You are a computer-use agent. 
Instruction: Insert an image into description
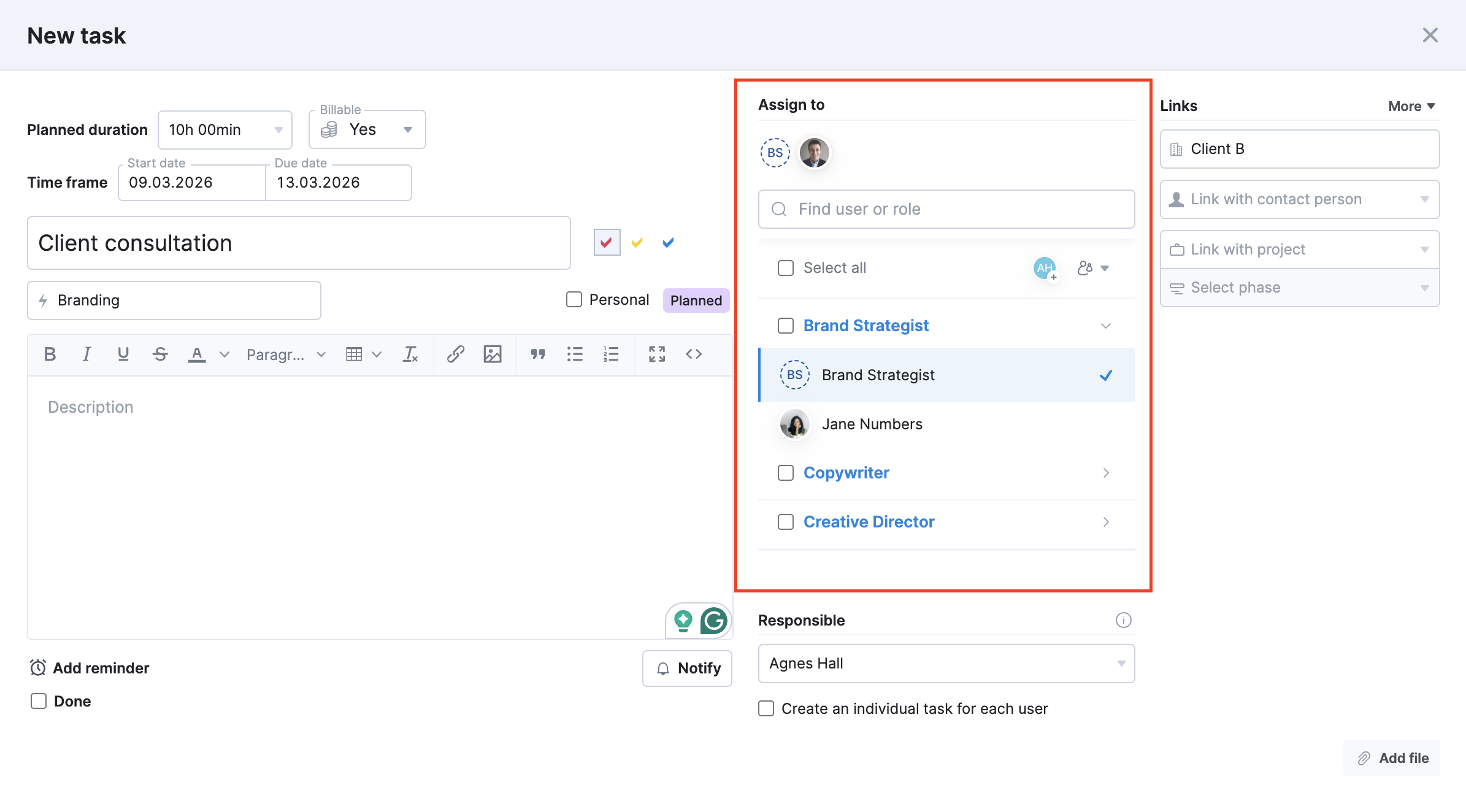493,354
